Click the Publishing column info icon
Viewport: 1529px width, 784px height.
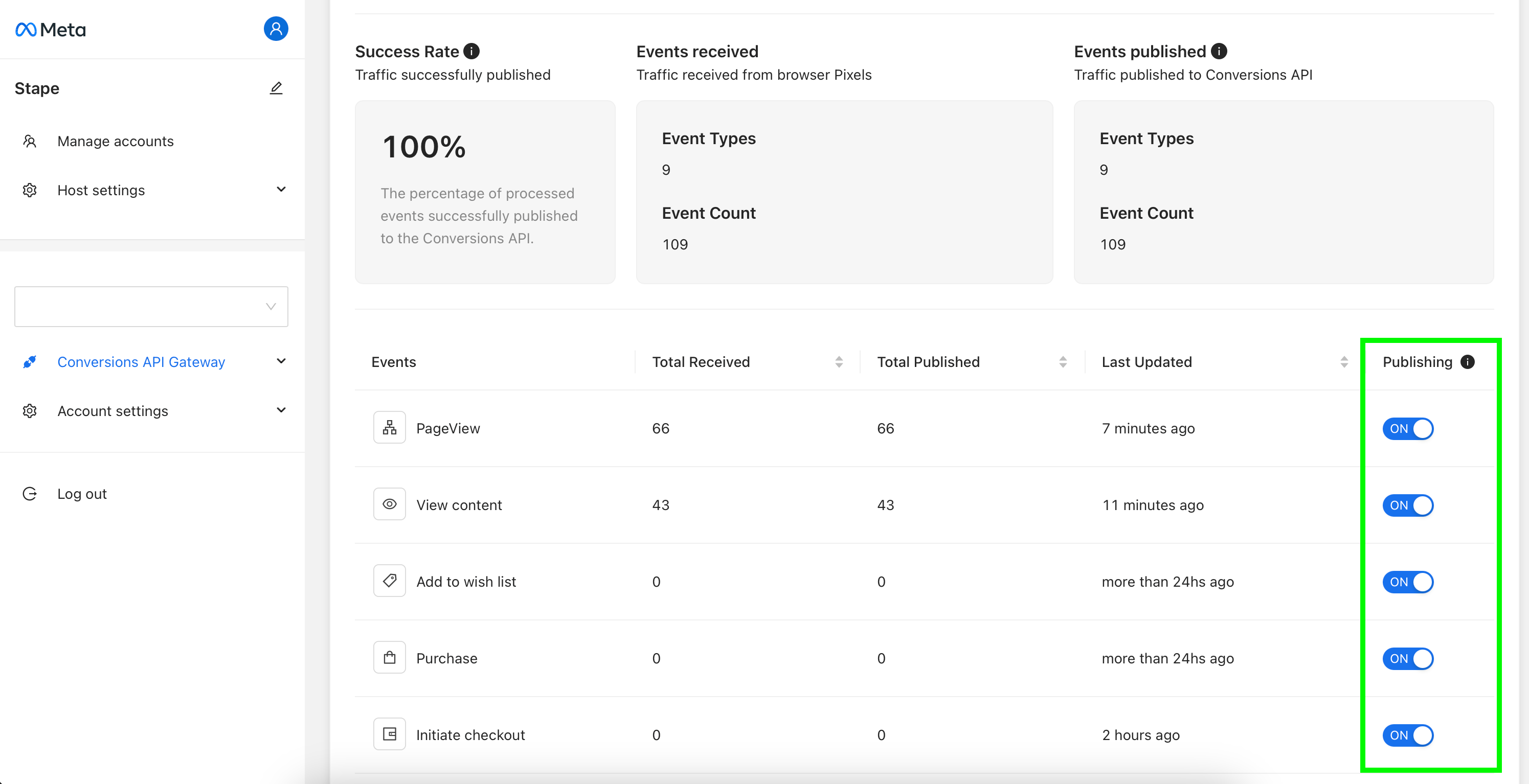click(x=1467, y=362)
